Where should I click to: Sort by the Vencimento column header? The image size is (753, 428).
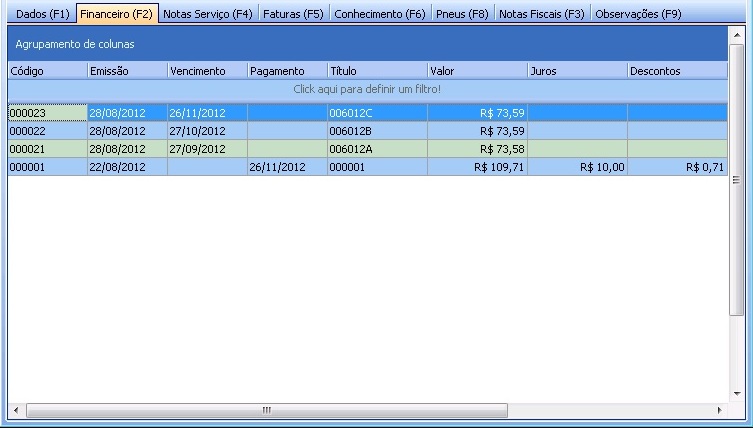tap(207, 71)
